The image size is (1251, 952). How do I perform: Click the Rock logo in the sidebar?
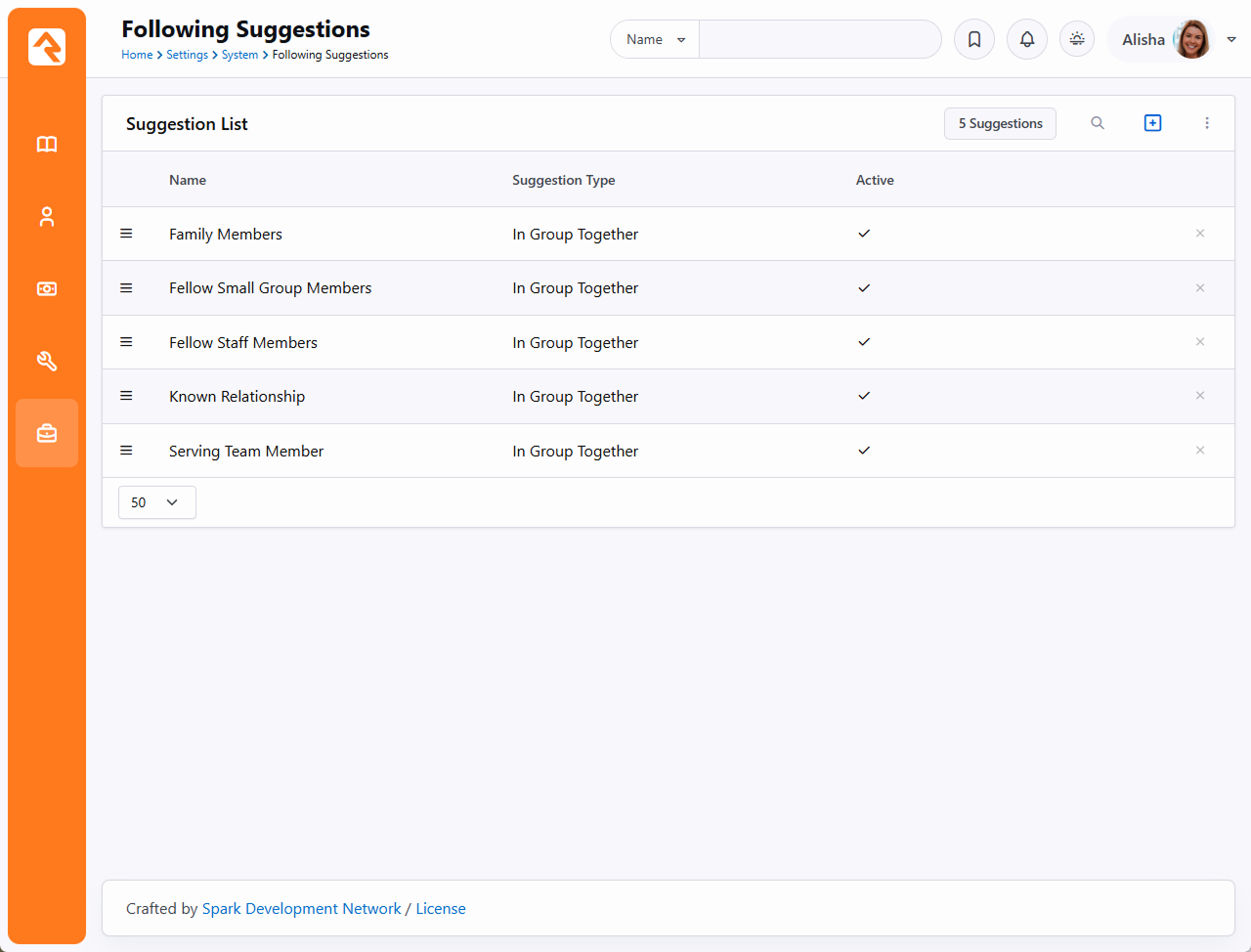click(x=47, y=47)
